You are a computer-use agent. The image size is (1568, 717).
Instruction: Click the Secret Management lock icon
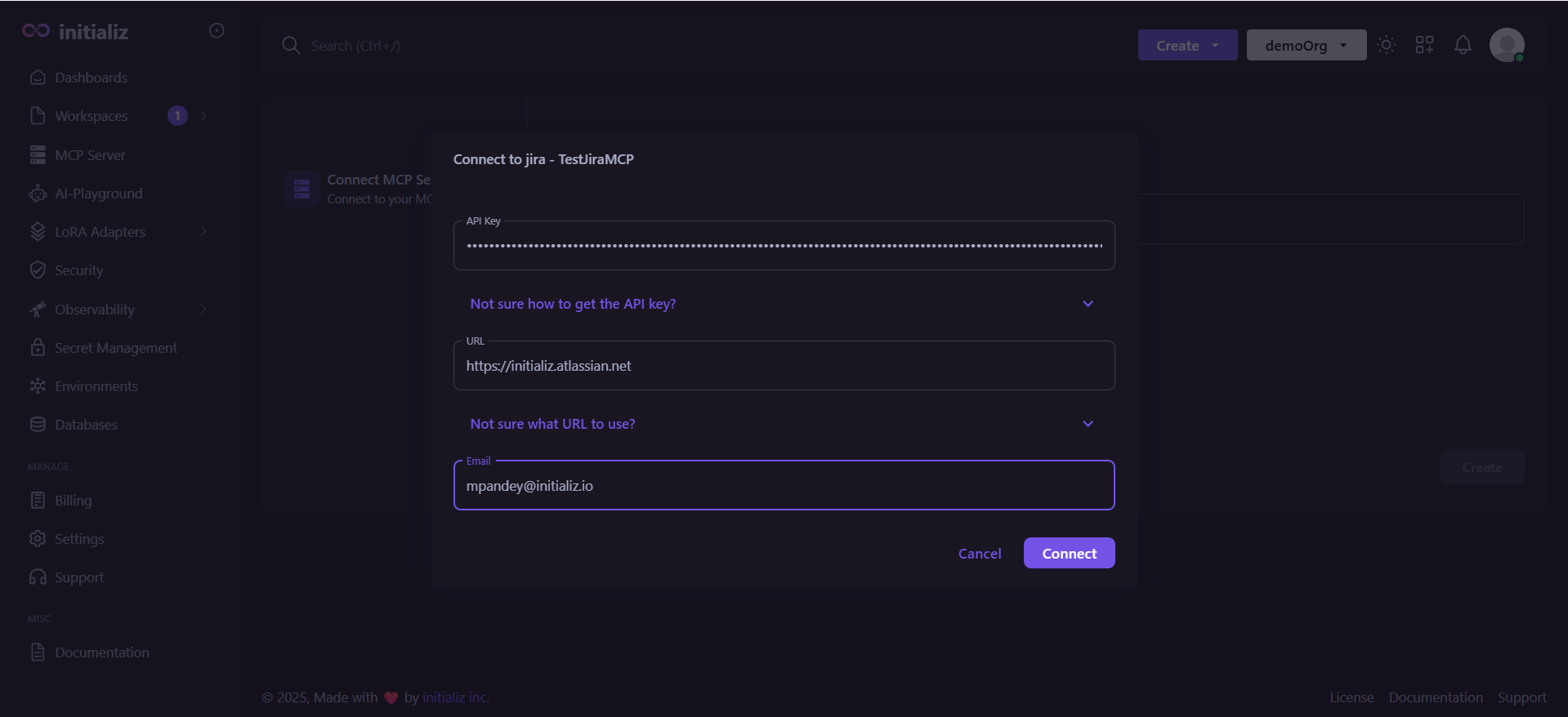point(38,347)
